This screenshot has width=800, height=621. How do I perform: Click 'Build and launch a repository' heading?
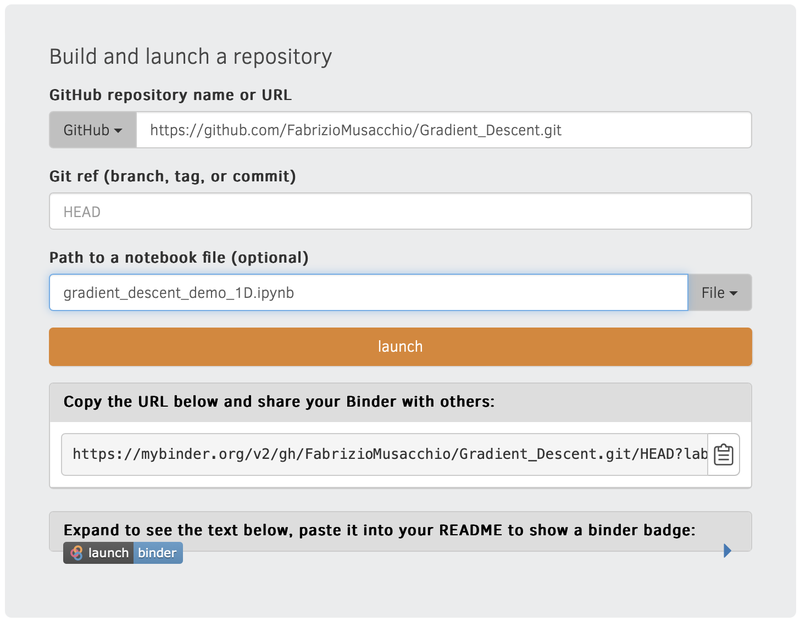pyautogui.click(x=190, y=57)
